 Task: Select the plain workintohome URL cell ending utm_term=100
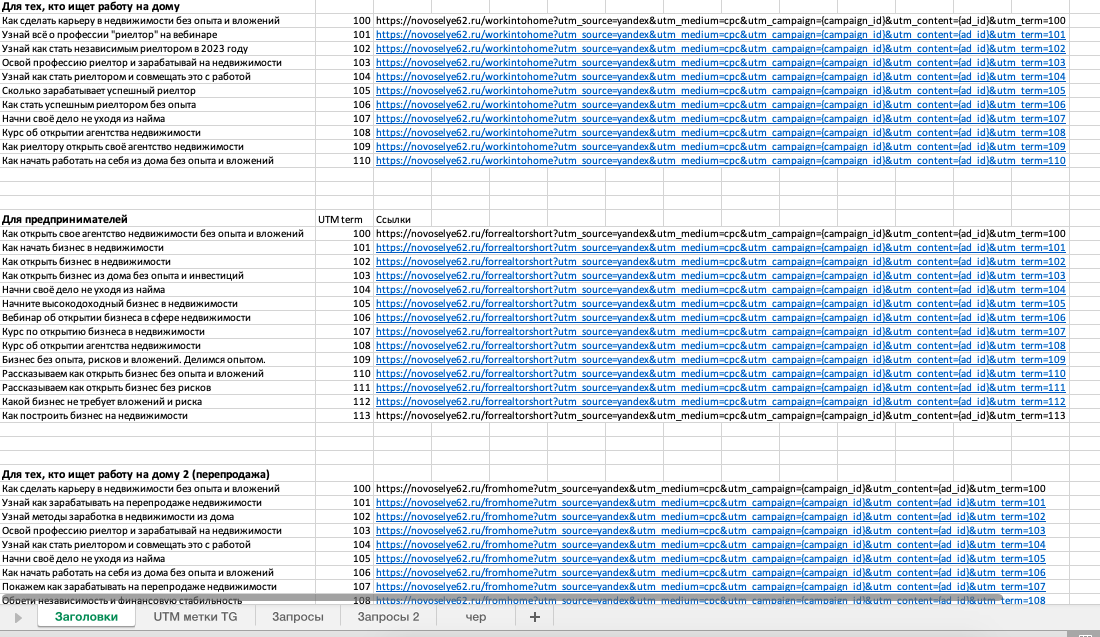coord(720,20)
